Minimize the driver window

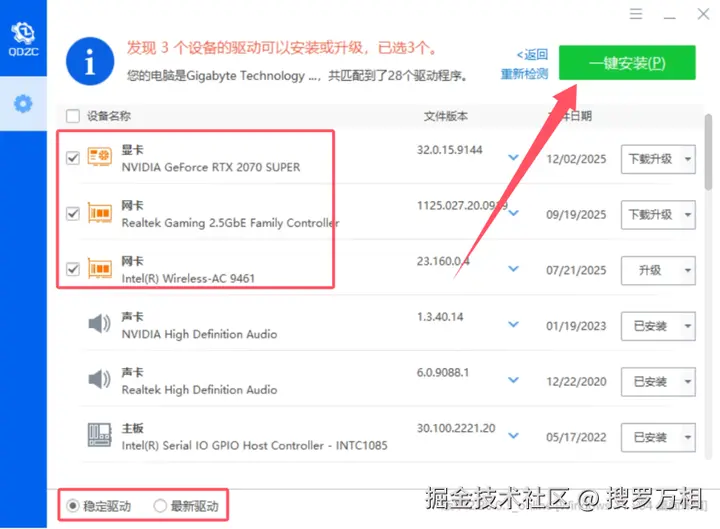[670, 15]
